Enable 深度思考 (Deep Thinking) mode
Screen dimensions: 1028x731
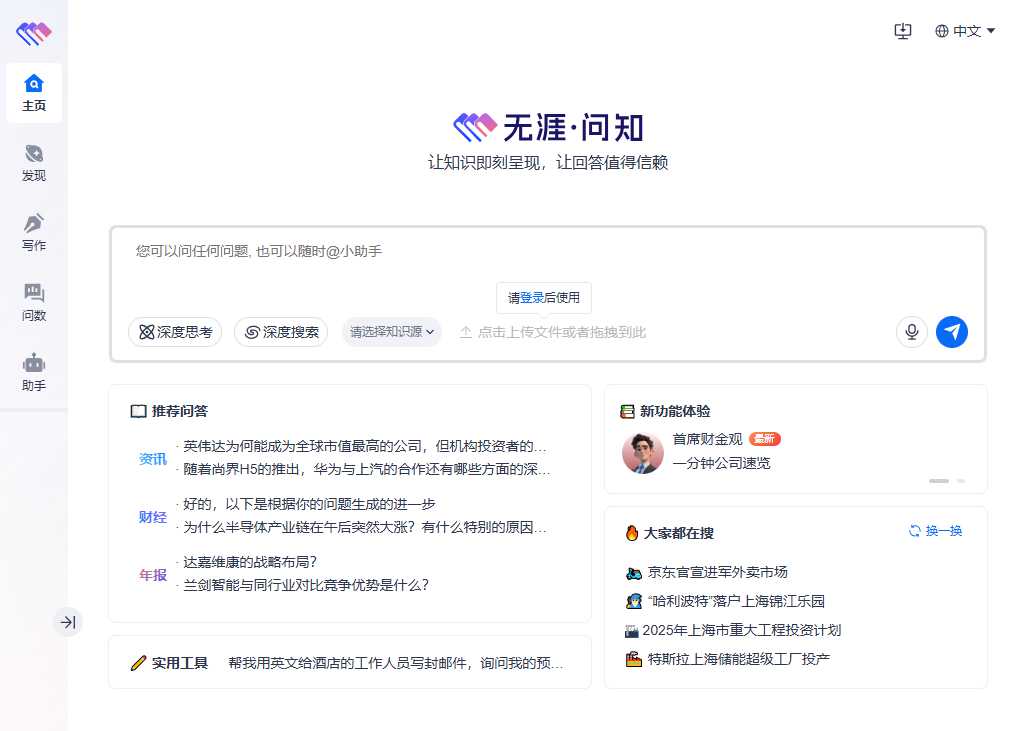(x=175, y=332)
